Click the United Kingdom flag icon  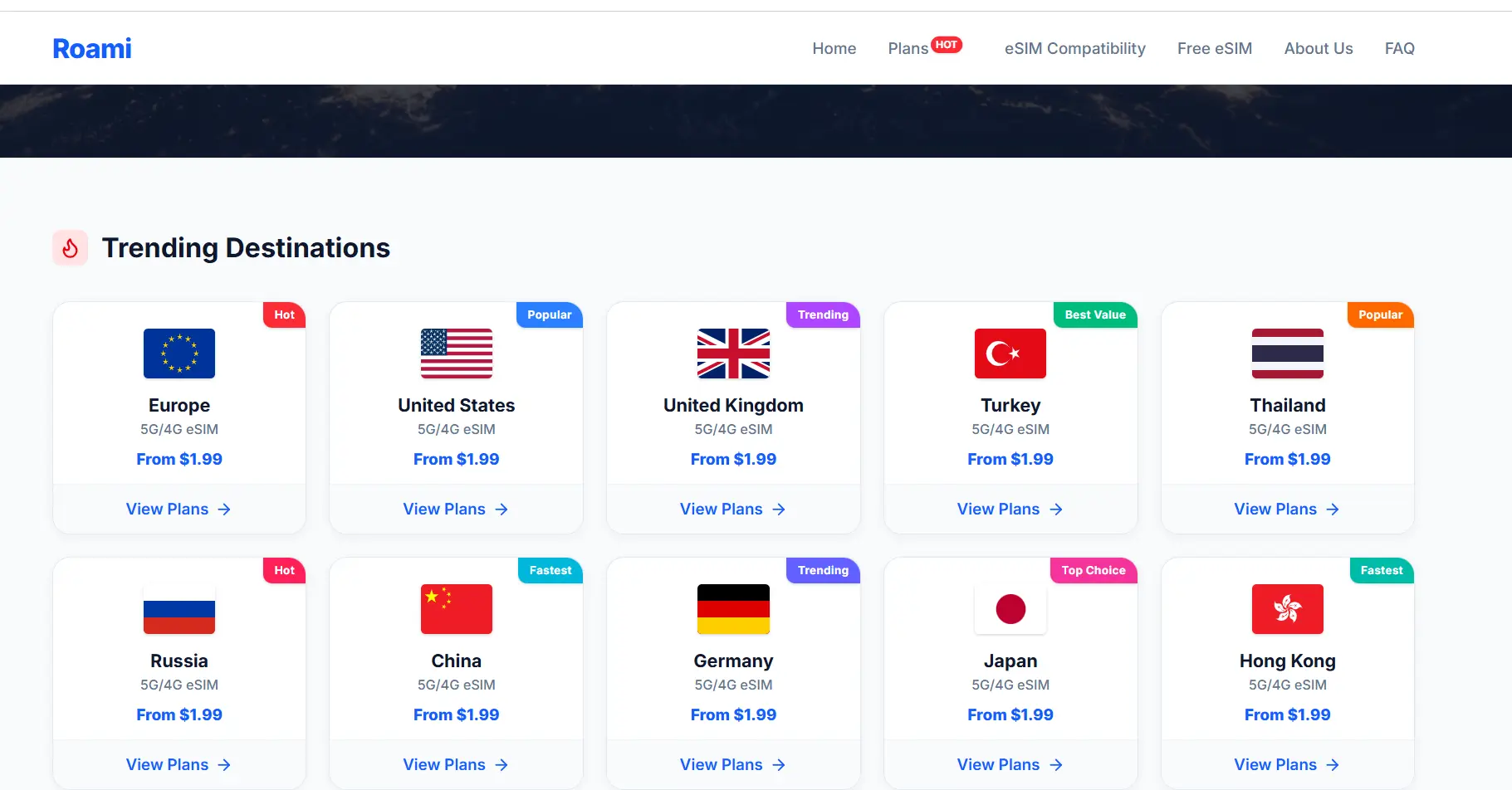click(x=733, y=354)
